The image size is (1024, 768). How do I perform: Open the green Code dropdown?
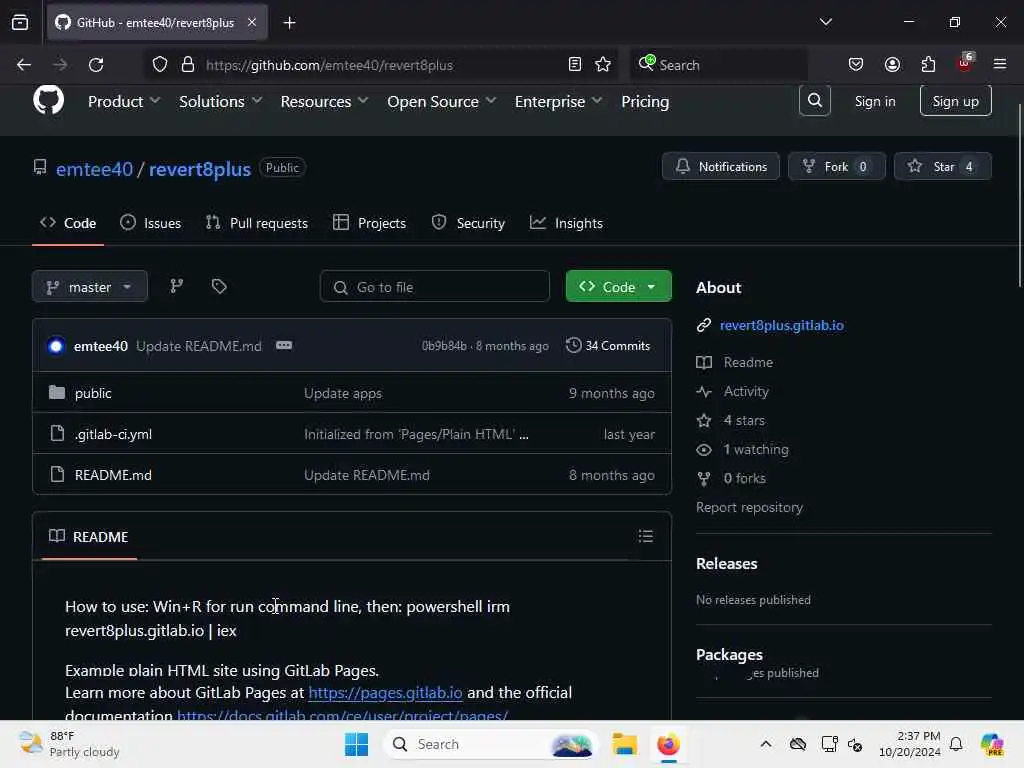coord(618,286)
